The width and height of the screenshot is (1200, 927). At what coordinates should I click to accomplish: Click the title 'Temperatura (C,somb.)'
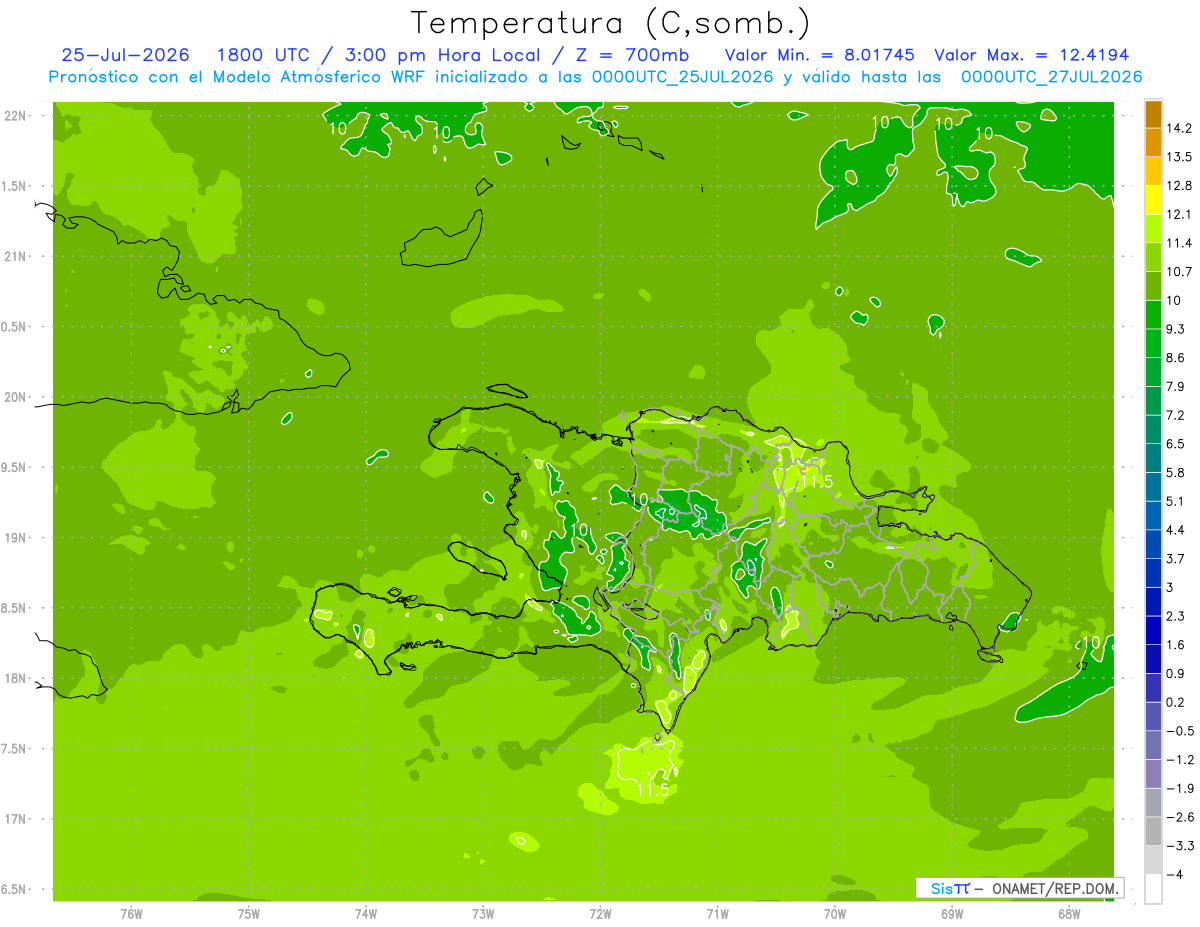click(x=611, y=23)
